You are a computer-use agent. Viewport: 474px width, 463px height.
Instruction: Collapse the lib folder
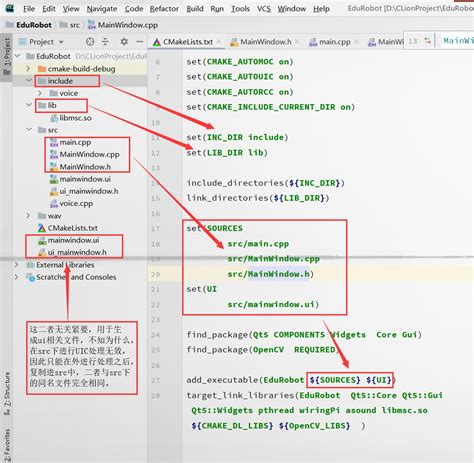pyautogui.click(x=29, y=105)
